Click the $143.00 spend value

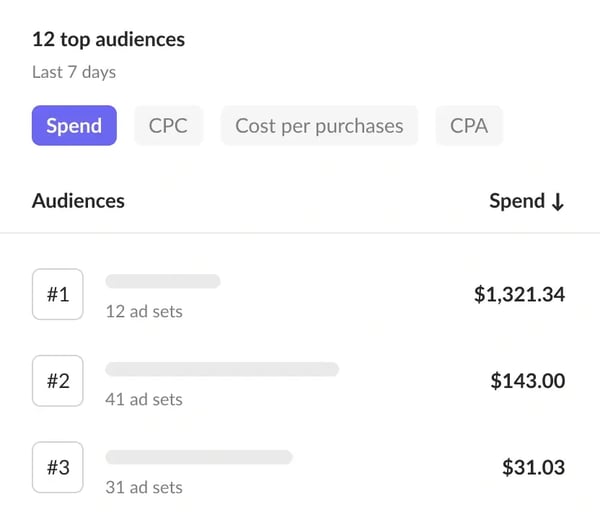tap(527, 381)
